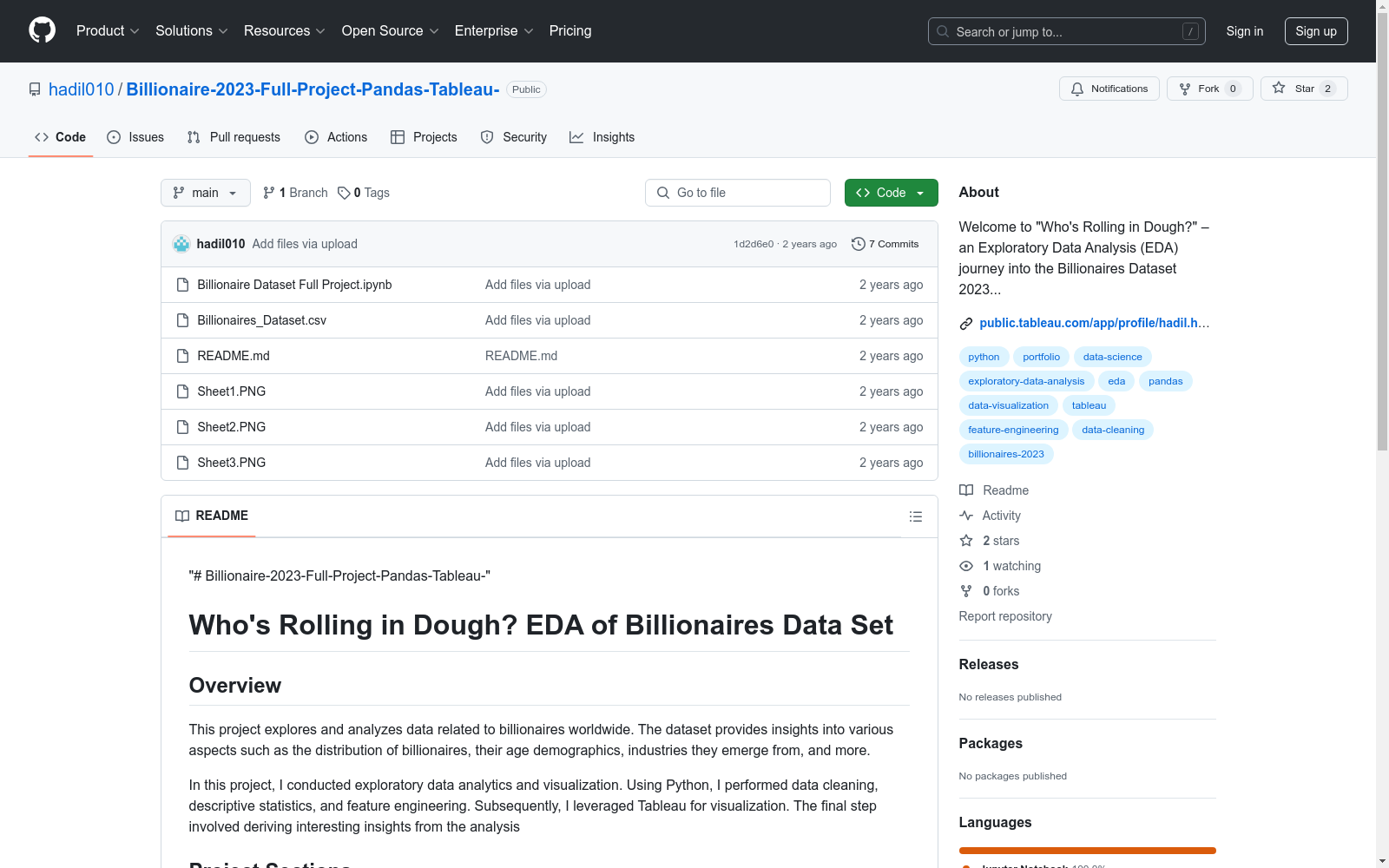Click the Search or jump to box
1389x868 pixels.
coord(1067,31)
